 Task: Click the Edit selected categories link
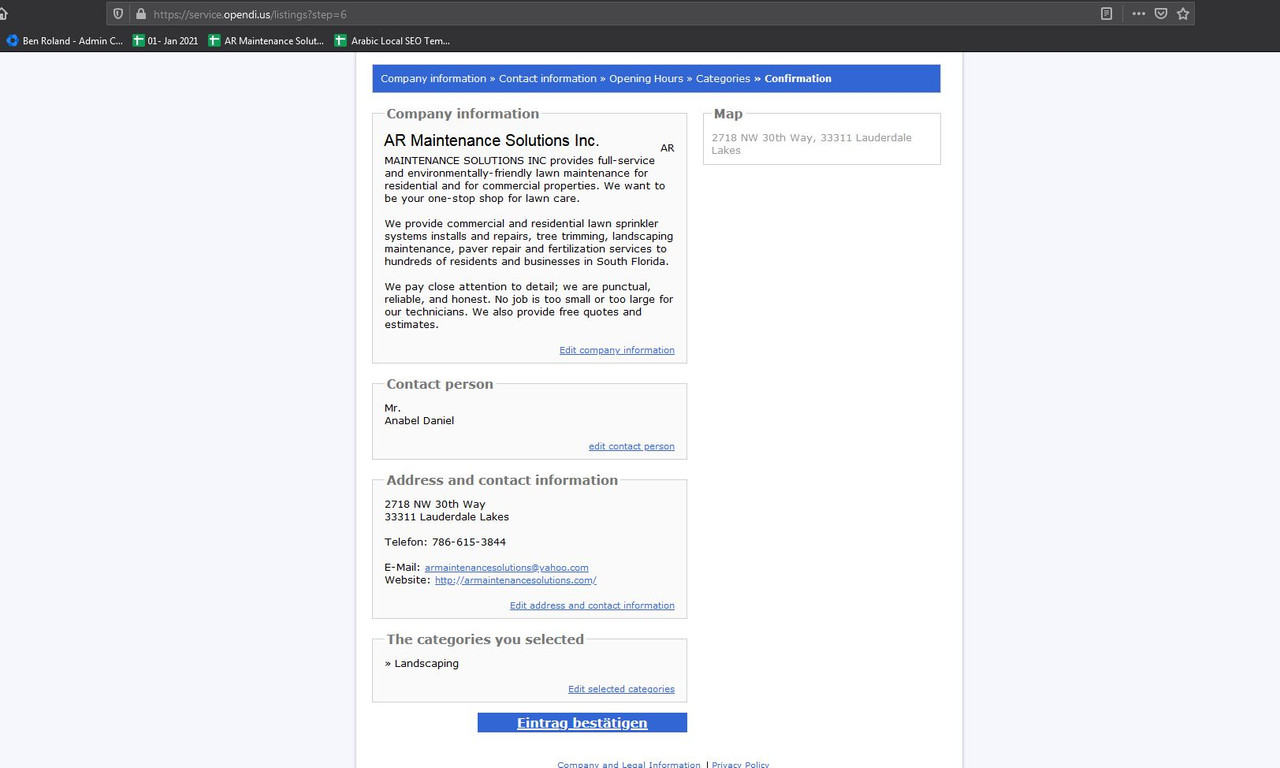[621, 689]
